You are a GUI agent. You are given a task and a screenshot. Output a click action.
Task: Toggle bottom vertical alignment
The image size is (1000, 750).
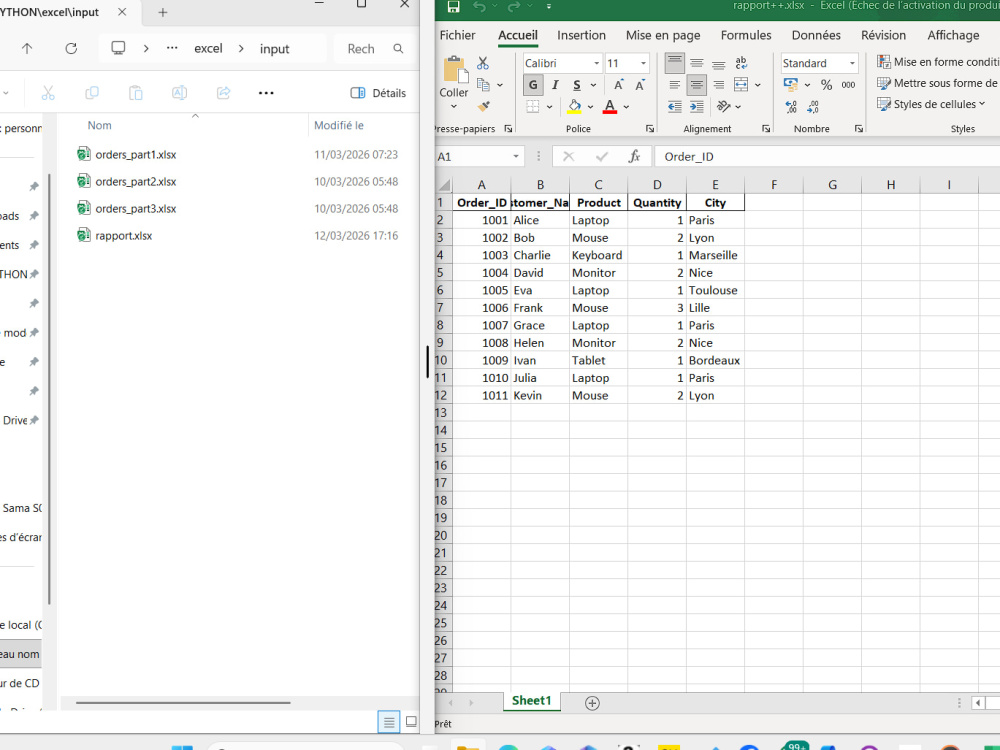(719, 63)
